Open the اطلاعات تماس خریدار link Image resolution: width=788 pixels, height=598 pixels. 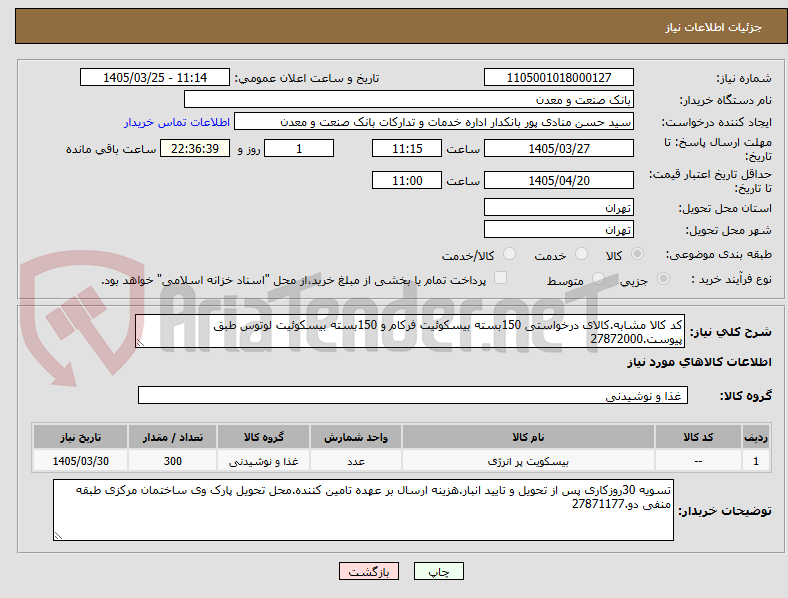[177, 122]
